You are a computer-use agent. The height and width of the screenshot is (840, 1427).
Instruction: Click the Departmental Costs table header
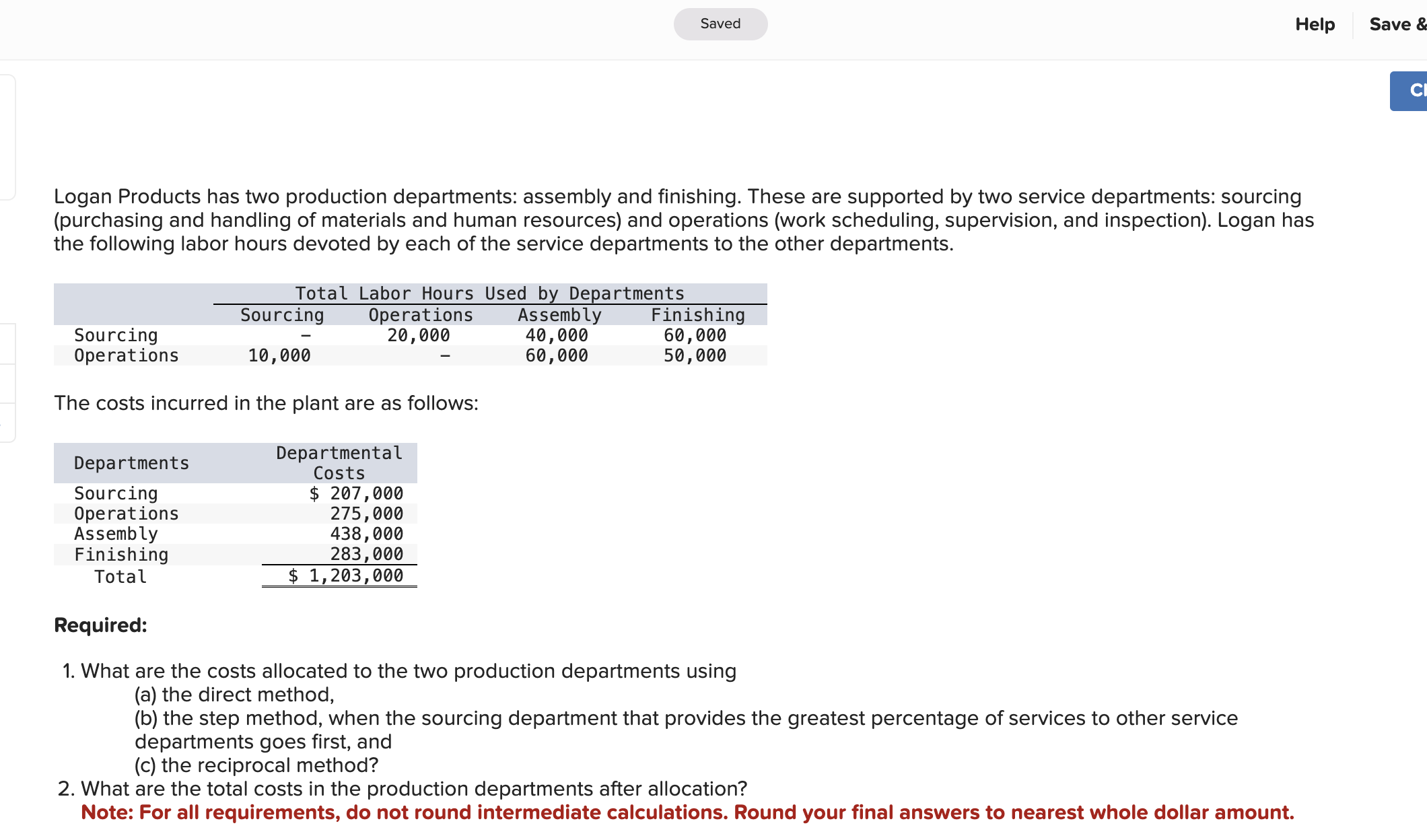(x=339, y=463)
